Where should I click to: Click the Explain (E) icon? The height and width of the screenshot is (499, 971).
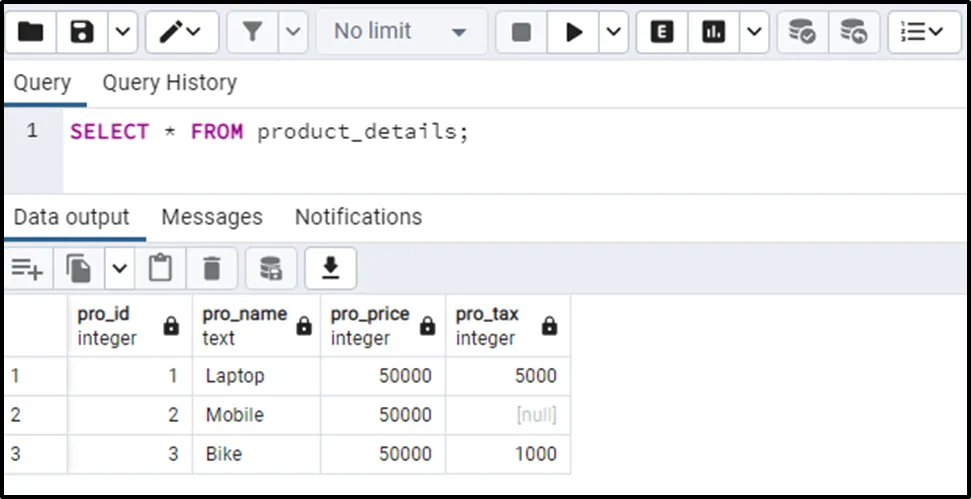(661, 32)
